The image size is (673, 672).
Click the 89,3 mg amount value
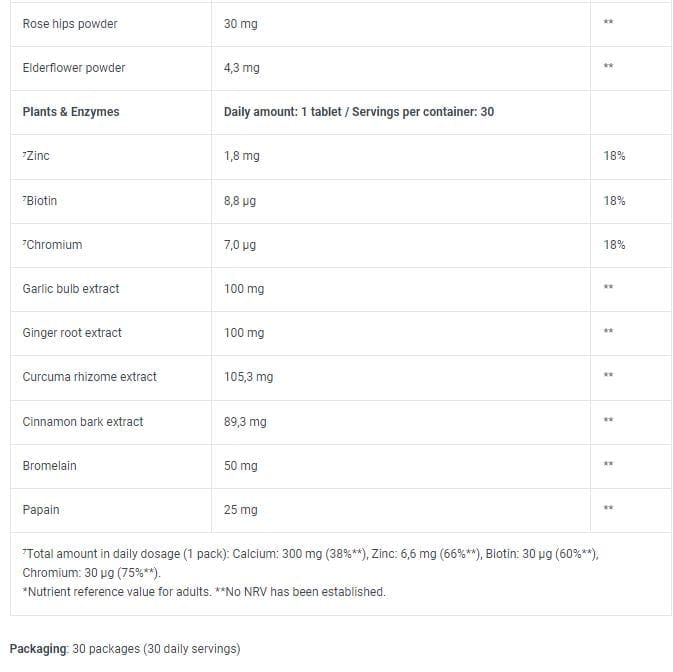coord(245,422)
